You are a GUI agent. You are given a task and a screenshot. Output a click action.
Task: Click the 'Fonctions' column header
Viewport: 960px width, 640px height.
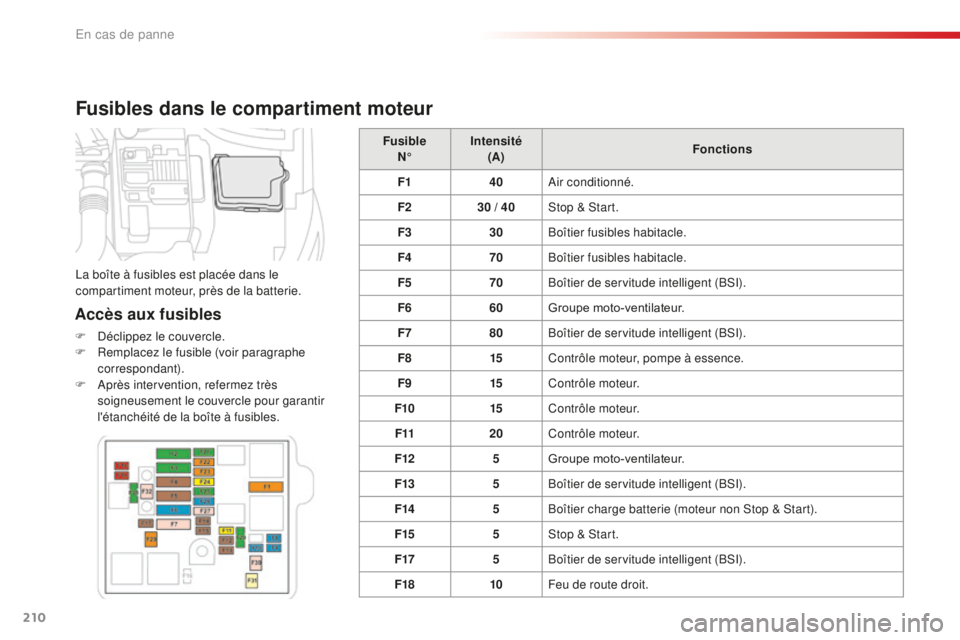722,149
